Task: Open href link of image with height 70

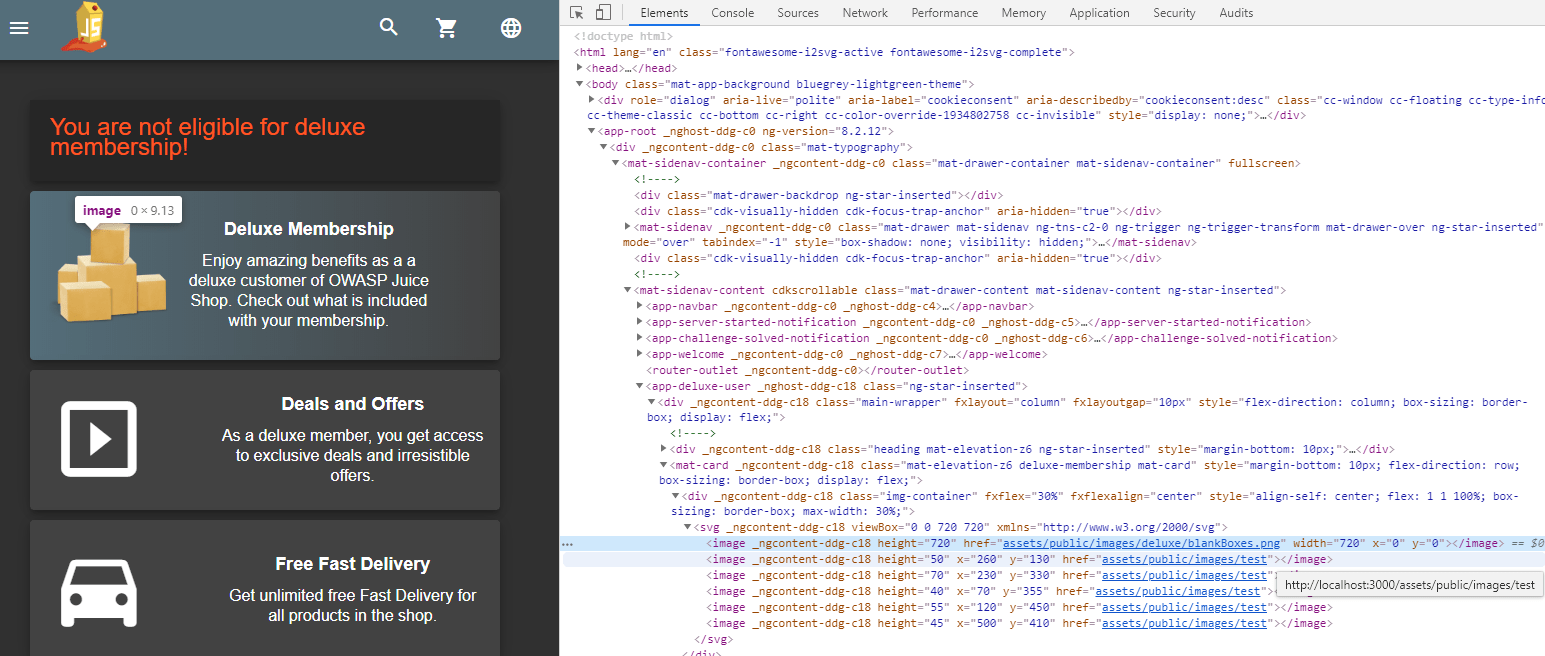Action: (x=1185, y=575)
